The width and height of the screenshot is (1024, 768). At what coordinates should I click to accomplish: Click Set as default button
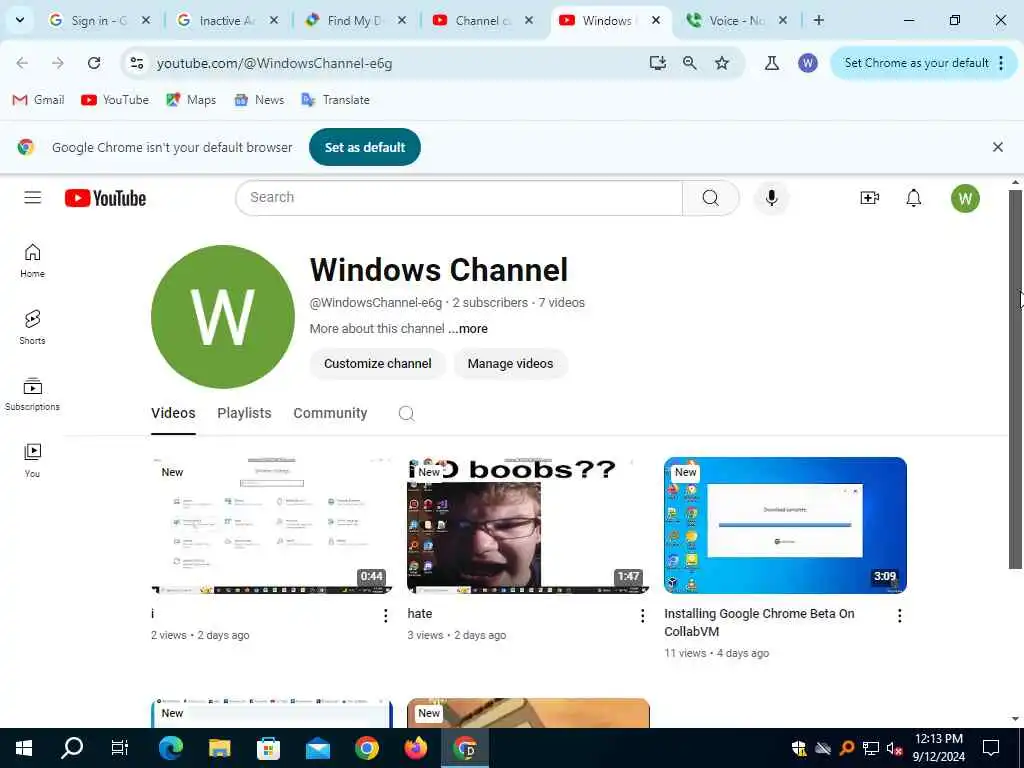[364, 147]
